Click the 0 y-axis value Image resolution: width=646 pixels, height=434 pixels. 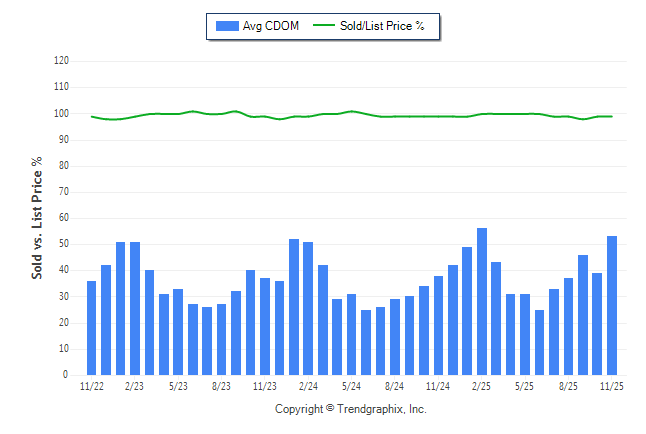pyautogui.click(x=66, y=375)
